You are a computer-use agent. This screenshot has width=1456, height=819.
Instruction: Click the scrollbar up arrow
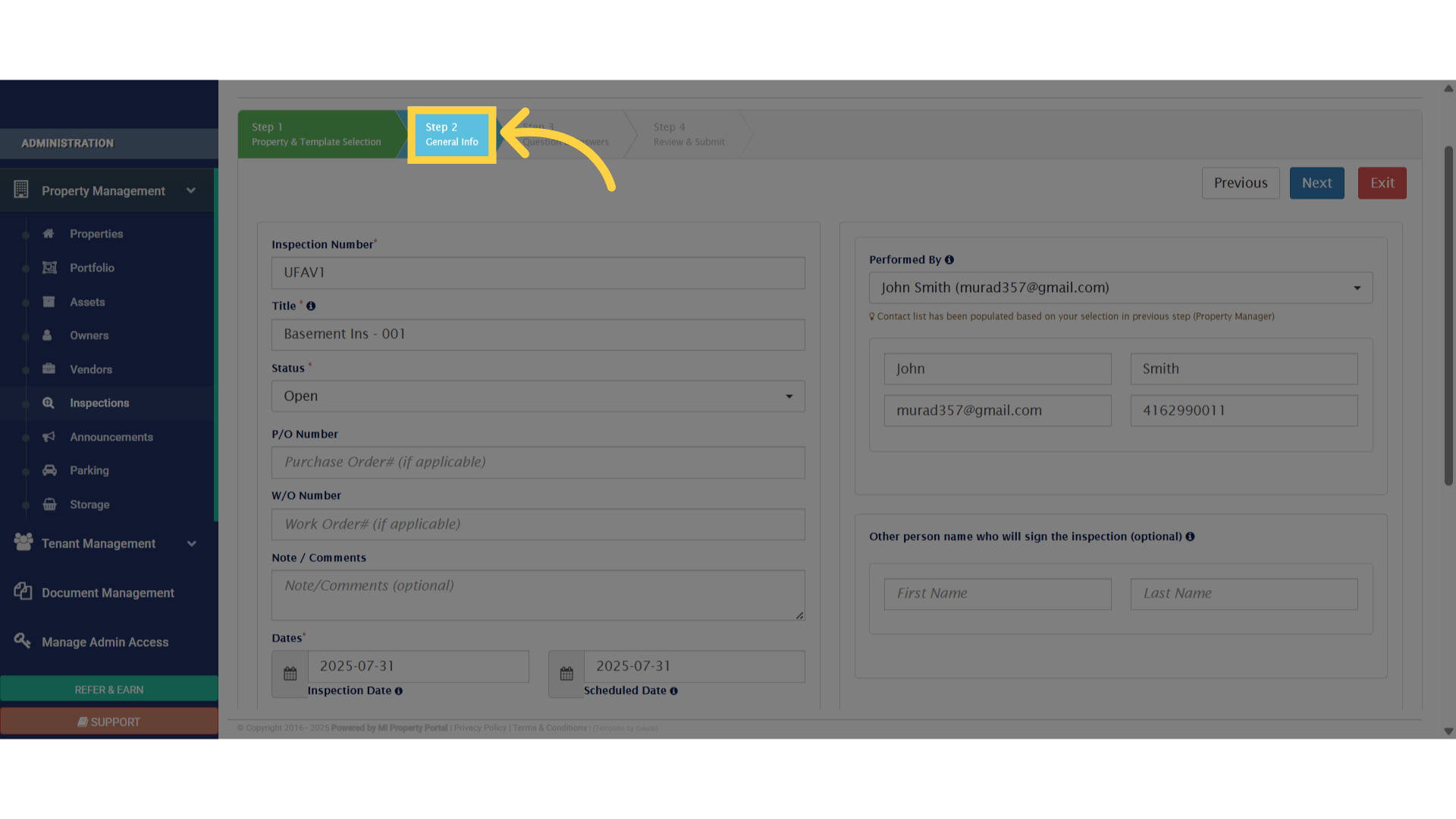tap(1448, 89)
